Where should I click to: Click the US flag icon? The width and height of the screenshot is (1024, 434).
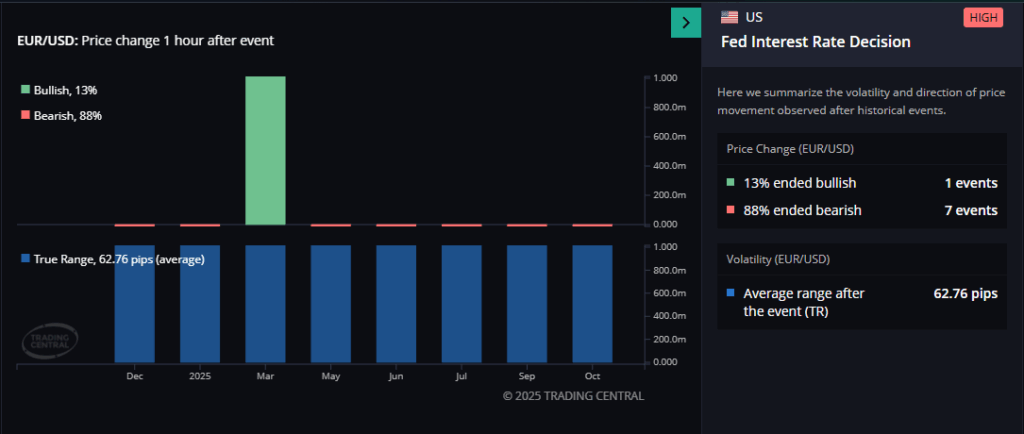[x=730, y=17]
